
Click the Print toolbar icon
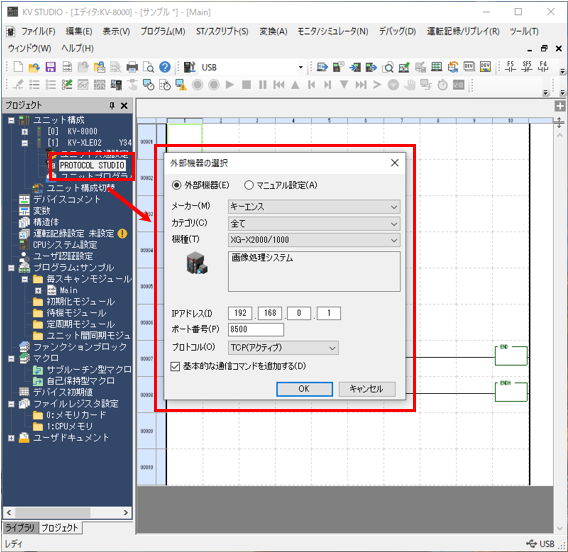click(x=132, y=67)
